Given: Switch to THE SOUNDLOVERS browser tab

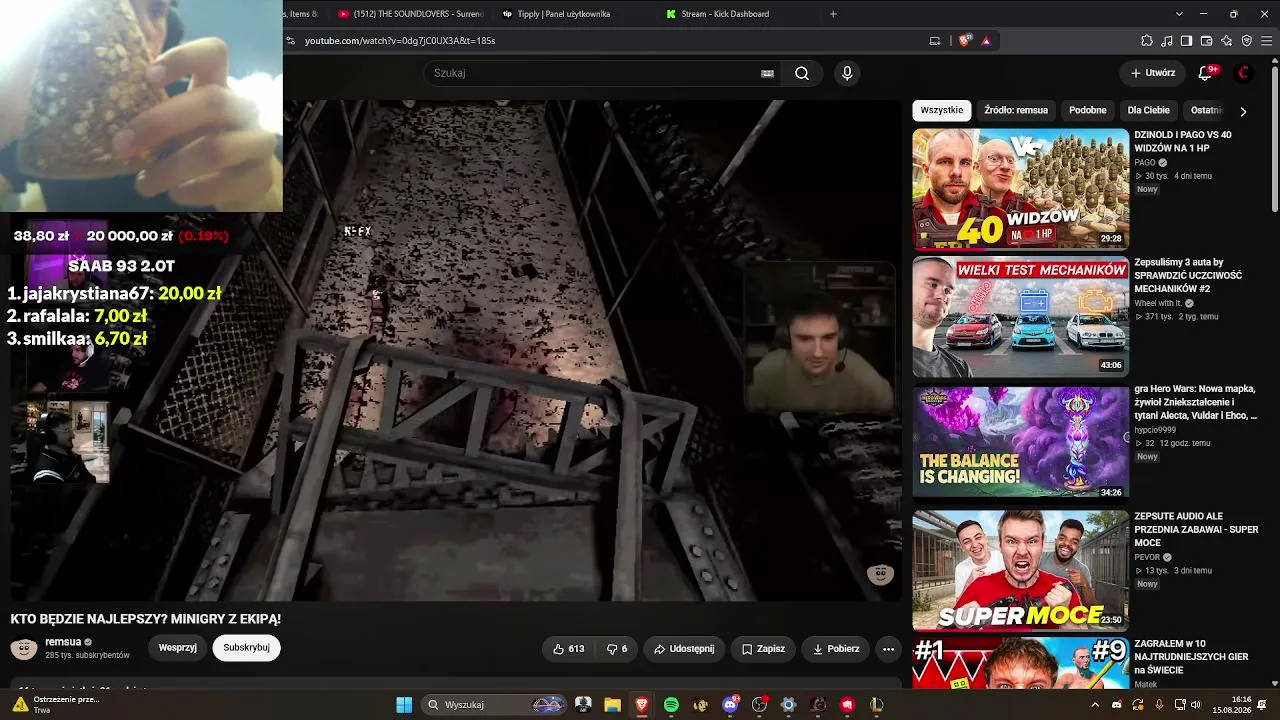Looking at the screenshot, I should pyautogui.click(x=410, y=14).
